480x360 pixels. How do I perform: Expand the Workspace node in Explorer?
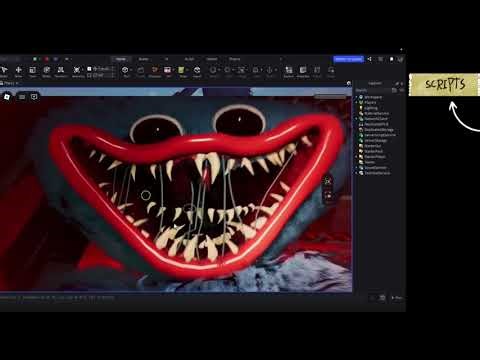356,97
